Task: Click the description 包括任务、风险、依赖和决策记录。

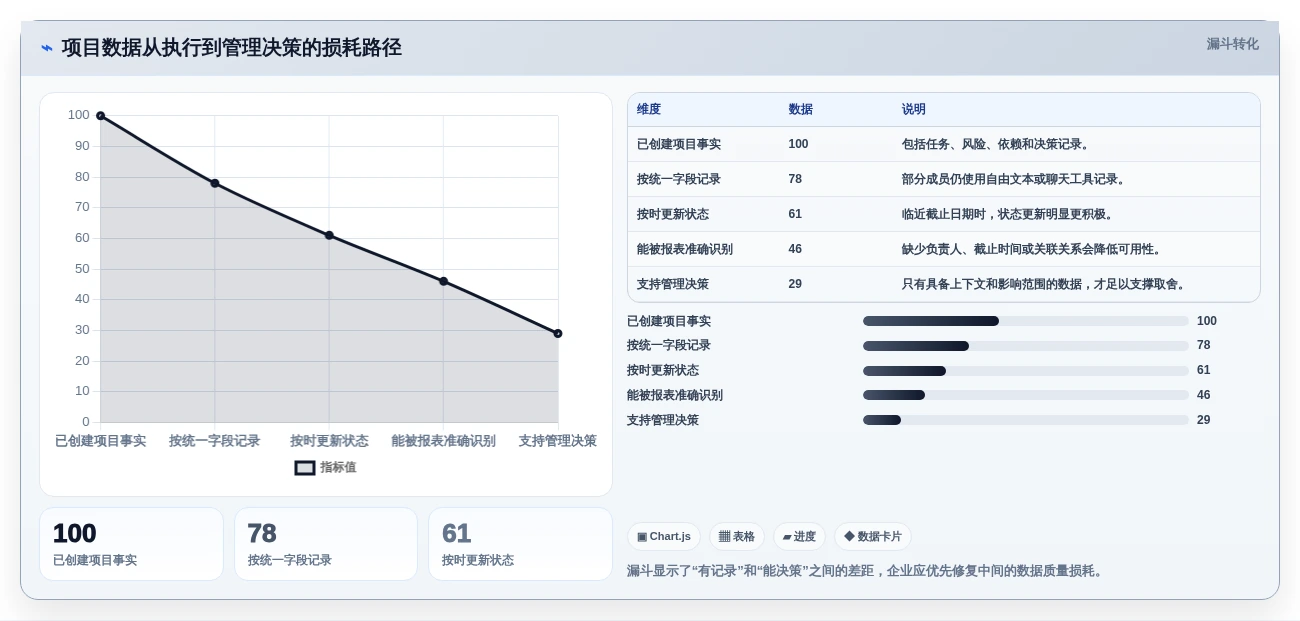Action: (x=998, y=144)
